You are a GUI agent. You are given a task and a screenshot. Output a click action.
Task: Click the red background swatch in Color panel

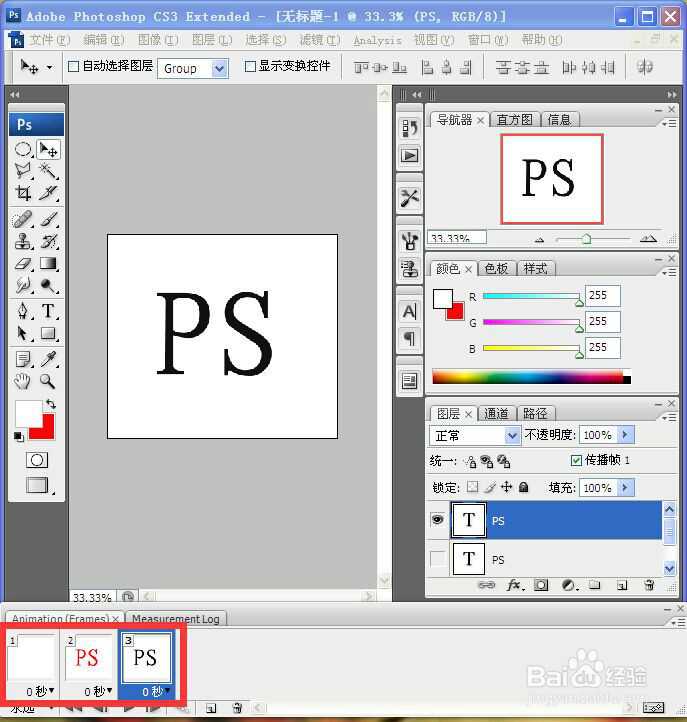456,313
